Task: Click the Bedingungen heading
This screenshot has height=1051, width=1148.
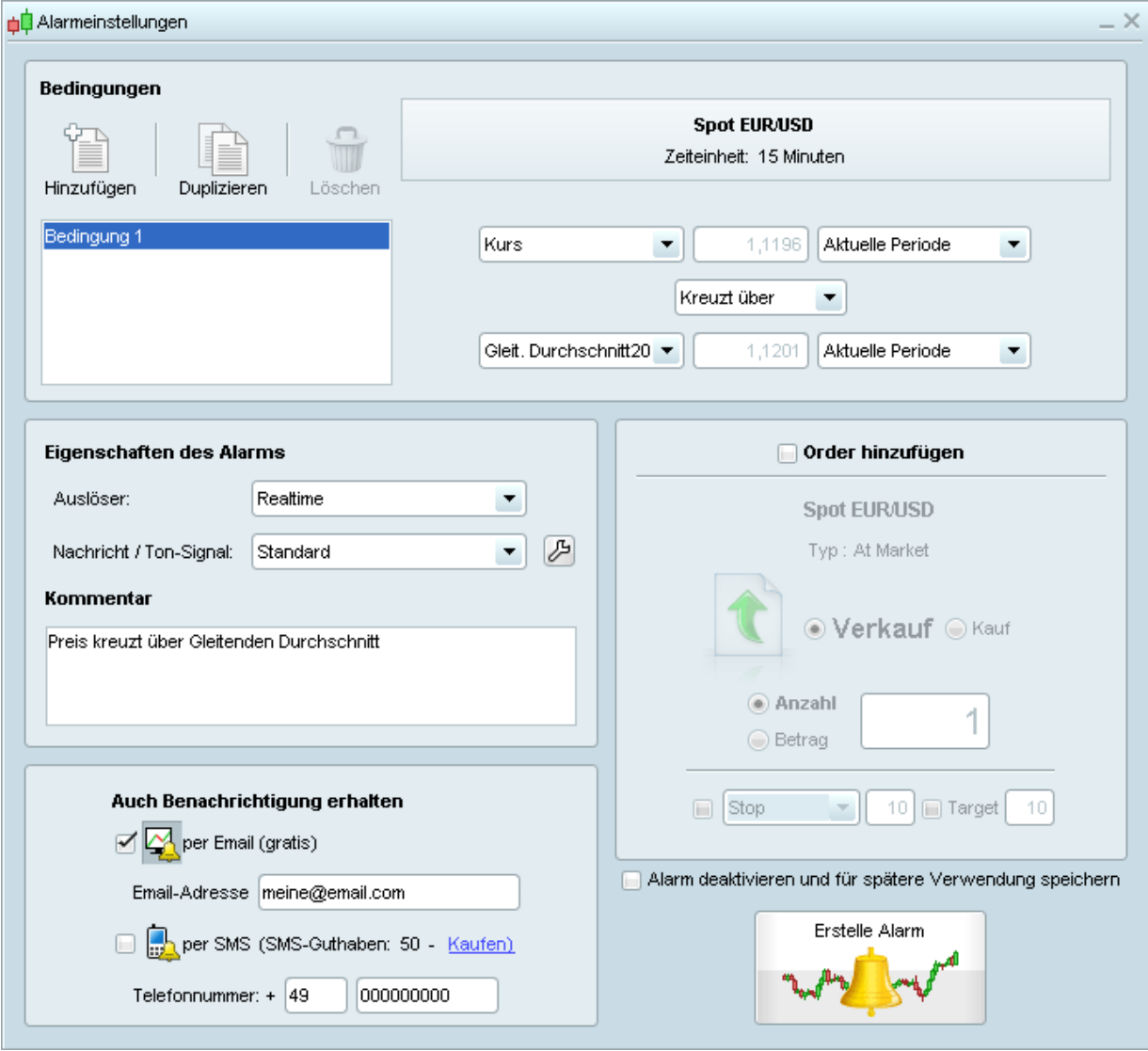Action: 101,88
